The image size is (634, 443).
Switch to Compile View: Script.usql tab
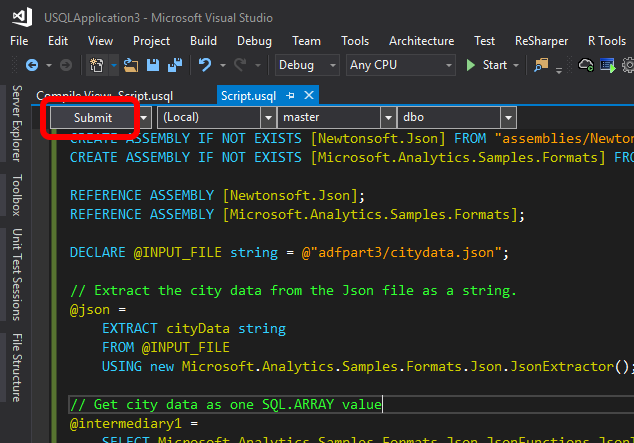click(104, 96)
